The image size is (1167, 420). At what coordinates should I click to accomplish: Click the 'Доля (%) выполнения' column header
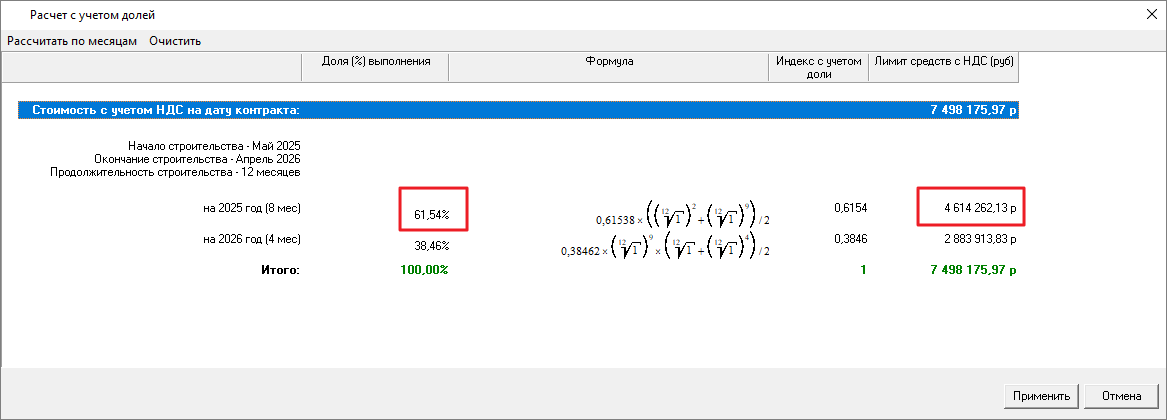coord(375,62)
